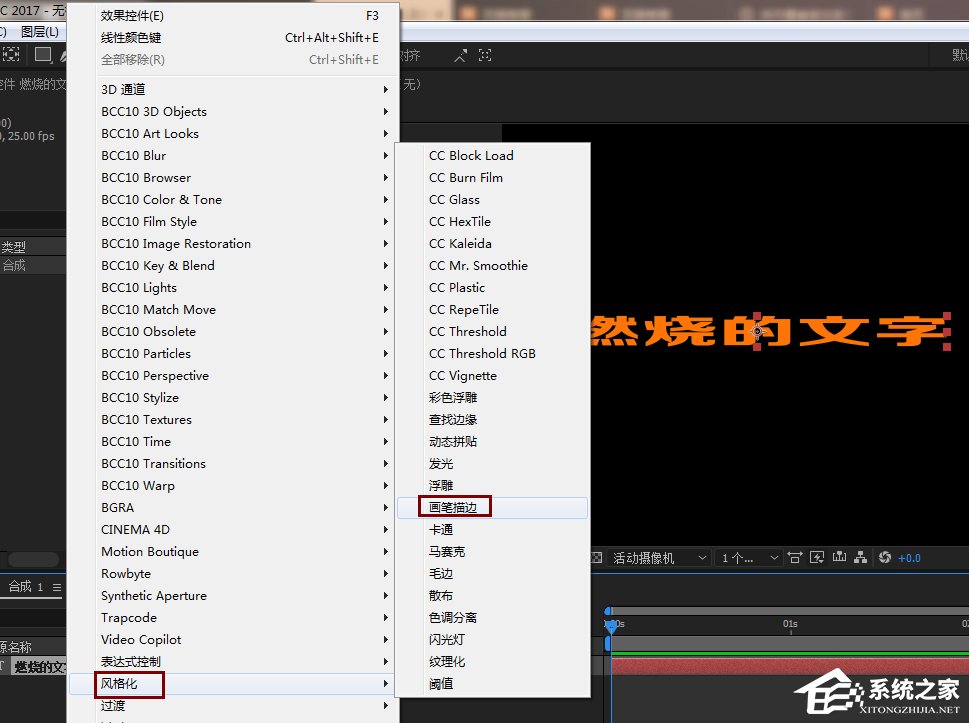Image resolution: width=969 pixels, height=723 pixels.
Task: Click the fast previews lightning icon
Action: [x=817, y=558]
